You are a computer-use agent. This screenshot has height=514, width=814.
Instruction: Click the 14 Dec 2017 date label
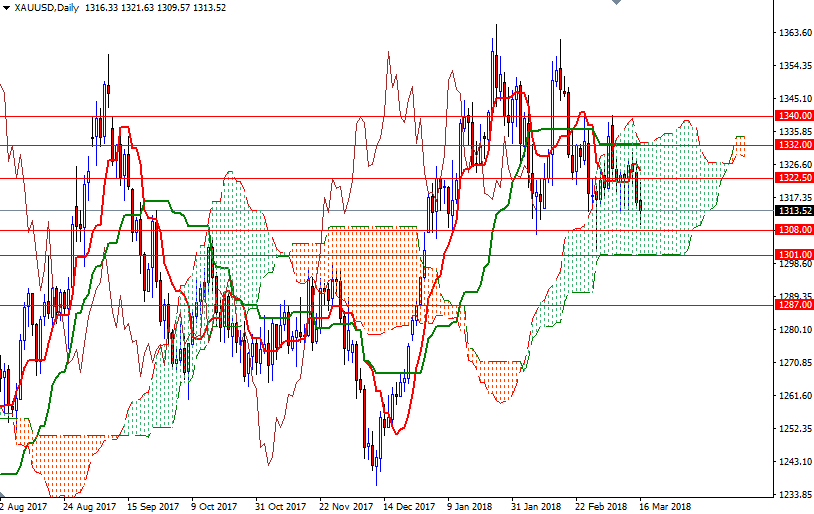(409, 506)
